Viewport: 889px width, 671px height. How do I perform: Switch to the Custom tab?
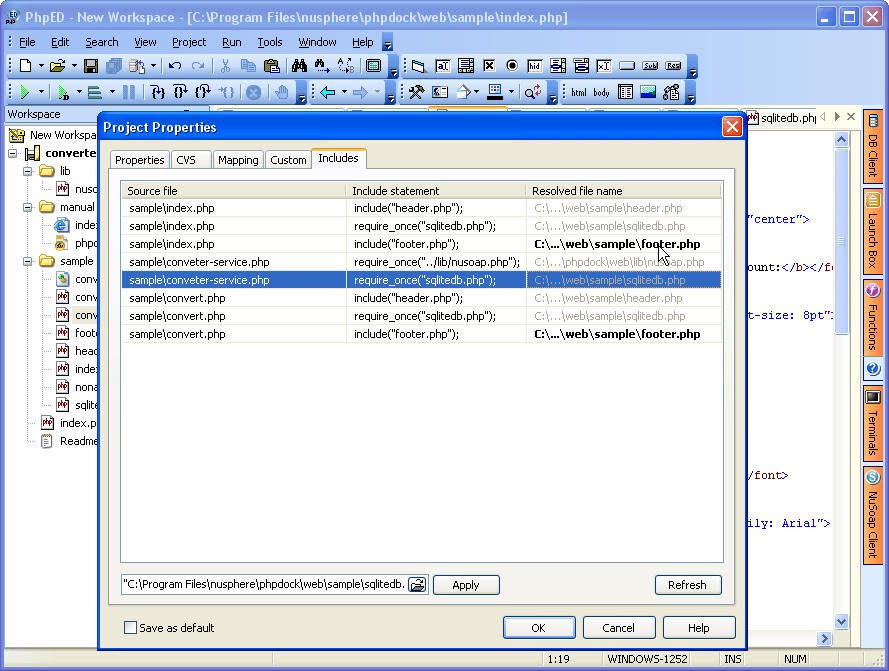click(x=288, y=160)
